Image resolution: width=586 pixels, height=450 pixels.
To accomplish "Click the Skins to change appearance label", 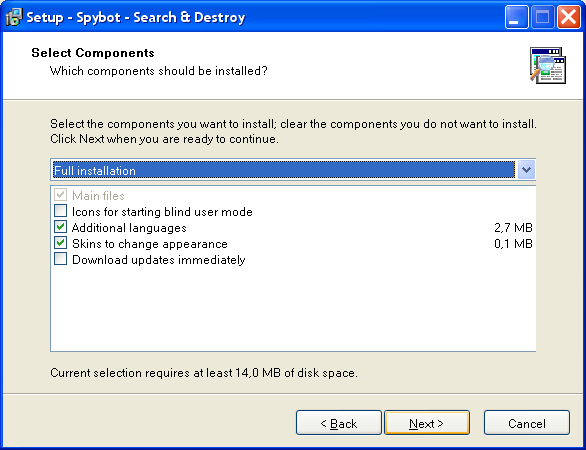I will 150,244.
